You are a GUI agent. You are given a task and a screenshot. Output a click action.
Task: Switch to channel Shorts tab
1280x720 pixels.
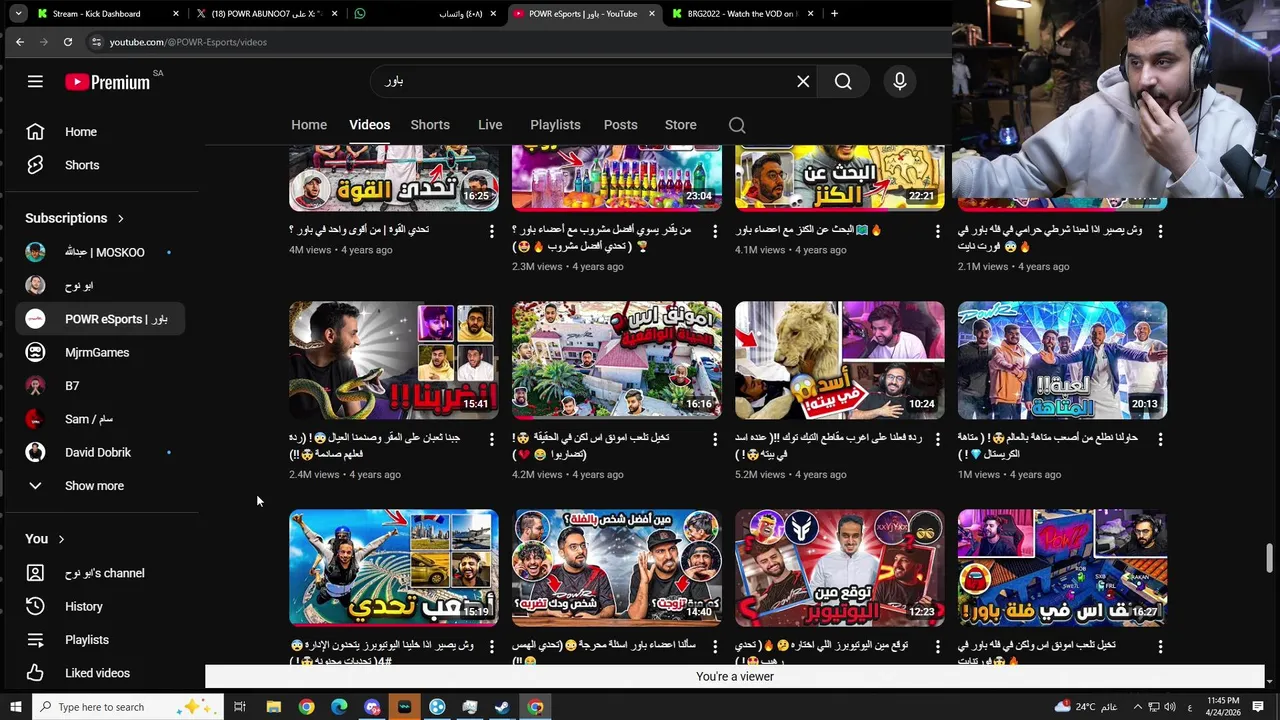(x=430, y=125)
